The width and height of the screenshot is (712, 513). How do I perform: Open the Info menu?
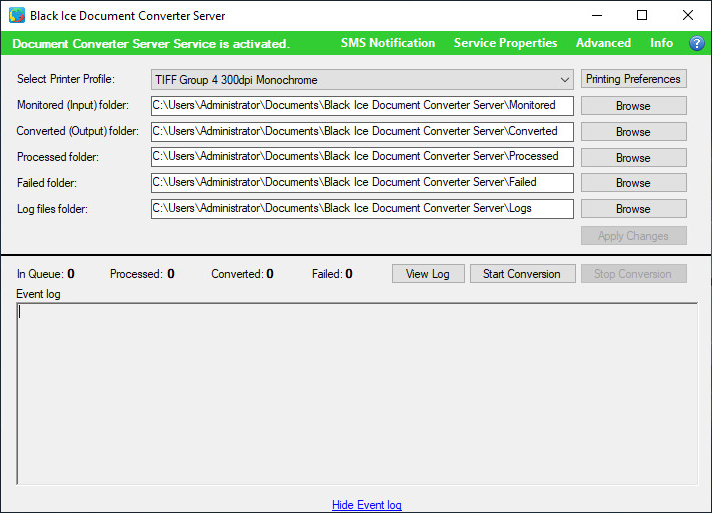pos(661,43)
